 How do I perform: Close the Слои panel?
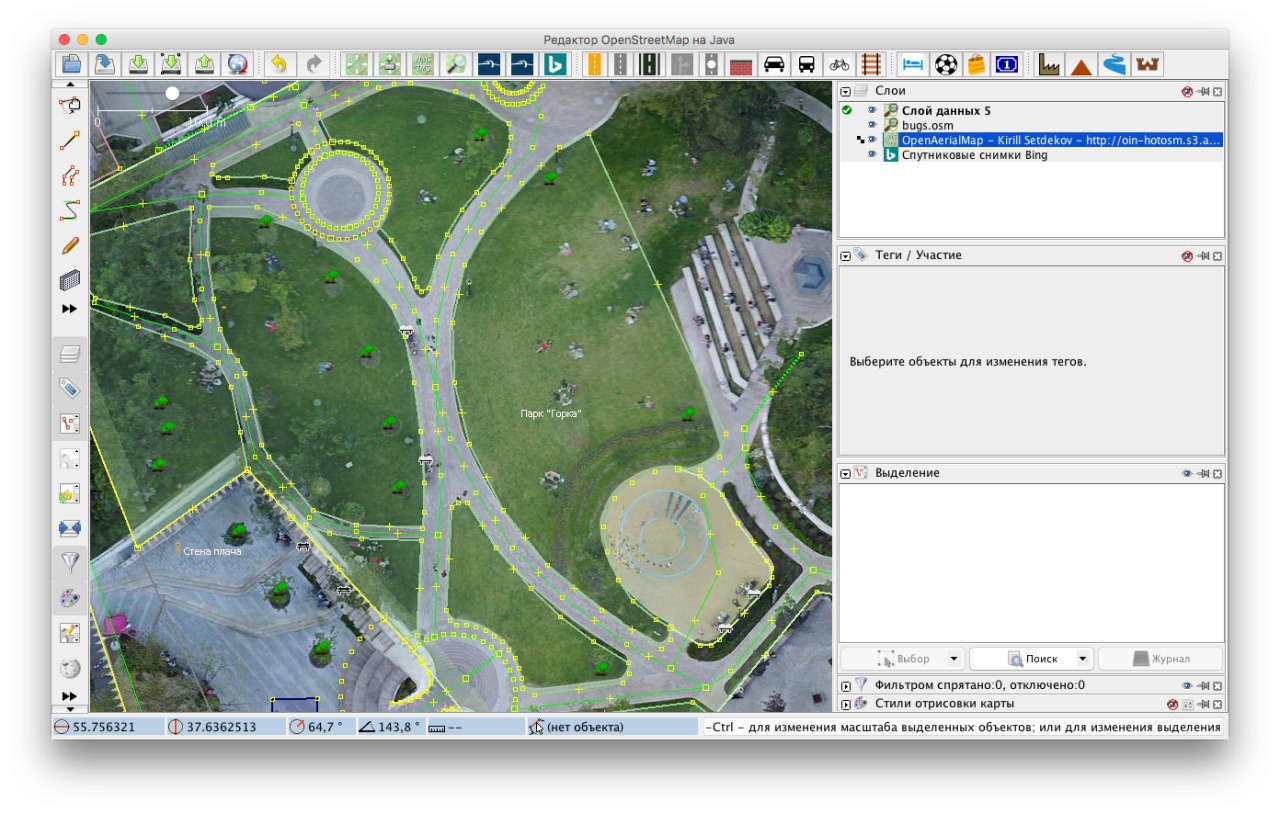(1217, 91)
